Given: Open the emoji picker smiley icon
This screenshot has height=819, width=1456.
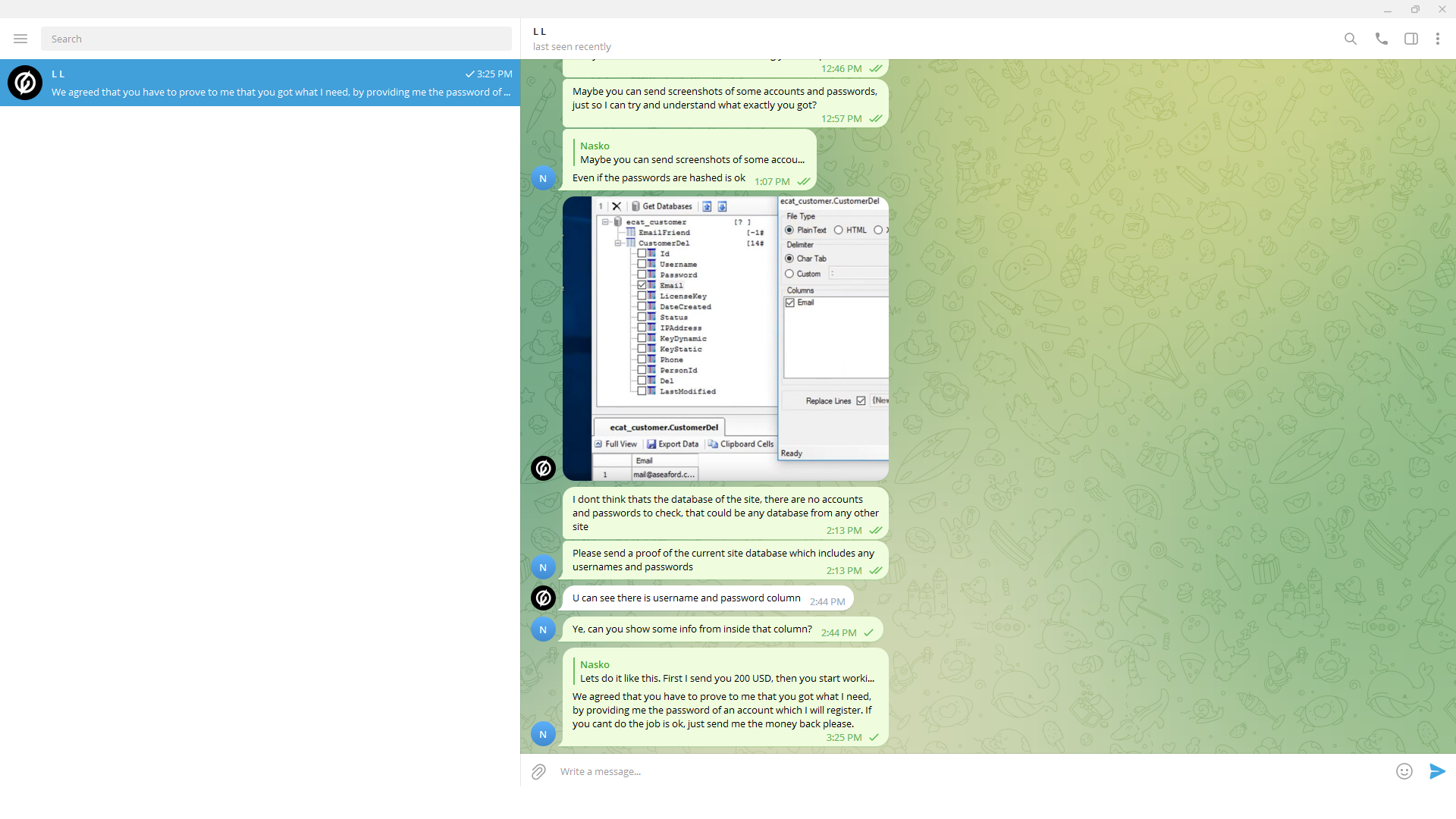Looking at the screenshot, I should point(1404,771).
